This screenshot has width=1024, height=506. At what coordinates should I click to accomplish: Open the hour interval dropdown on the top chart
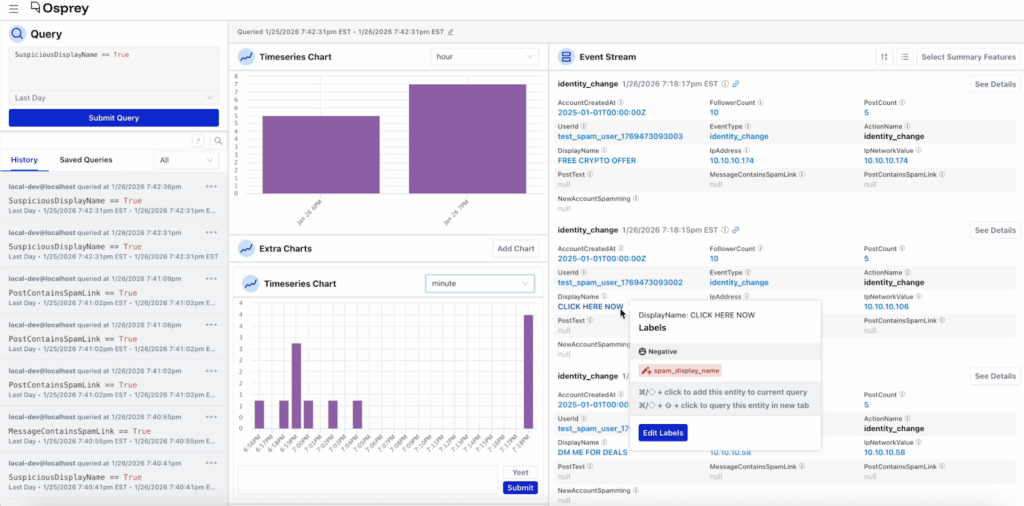tap(484, 57)
